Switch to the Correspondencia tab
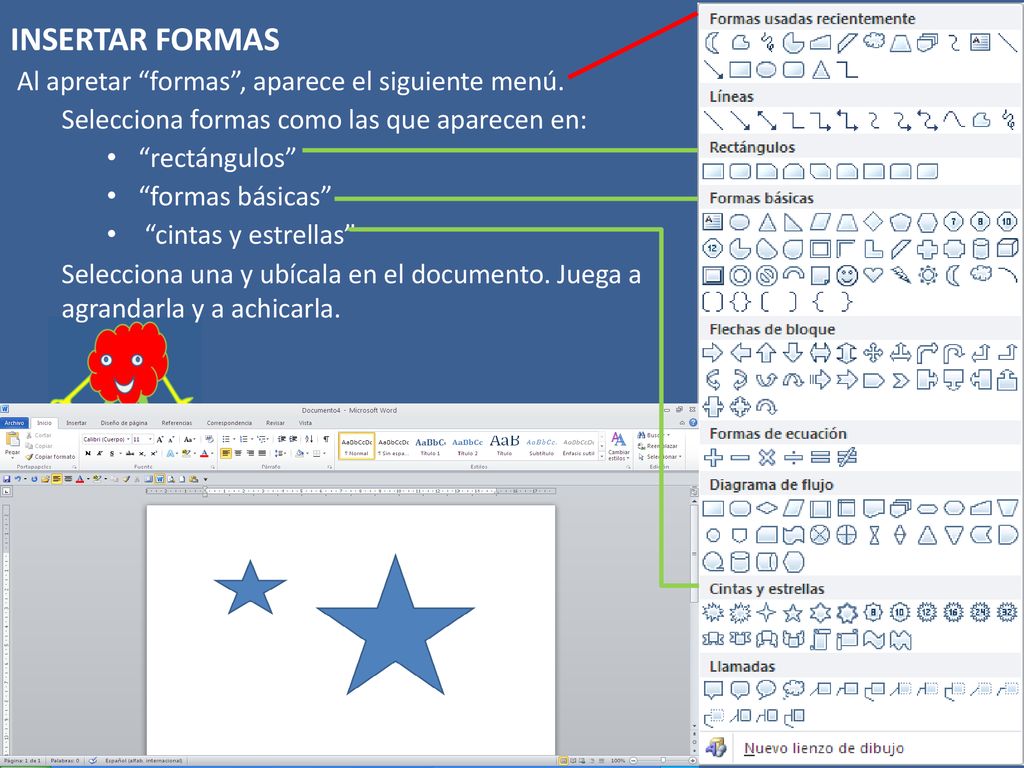Image resolution: width=1024 pixels, height=768 pixels. (229, 423)
